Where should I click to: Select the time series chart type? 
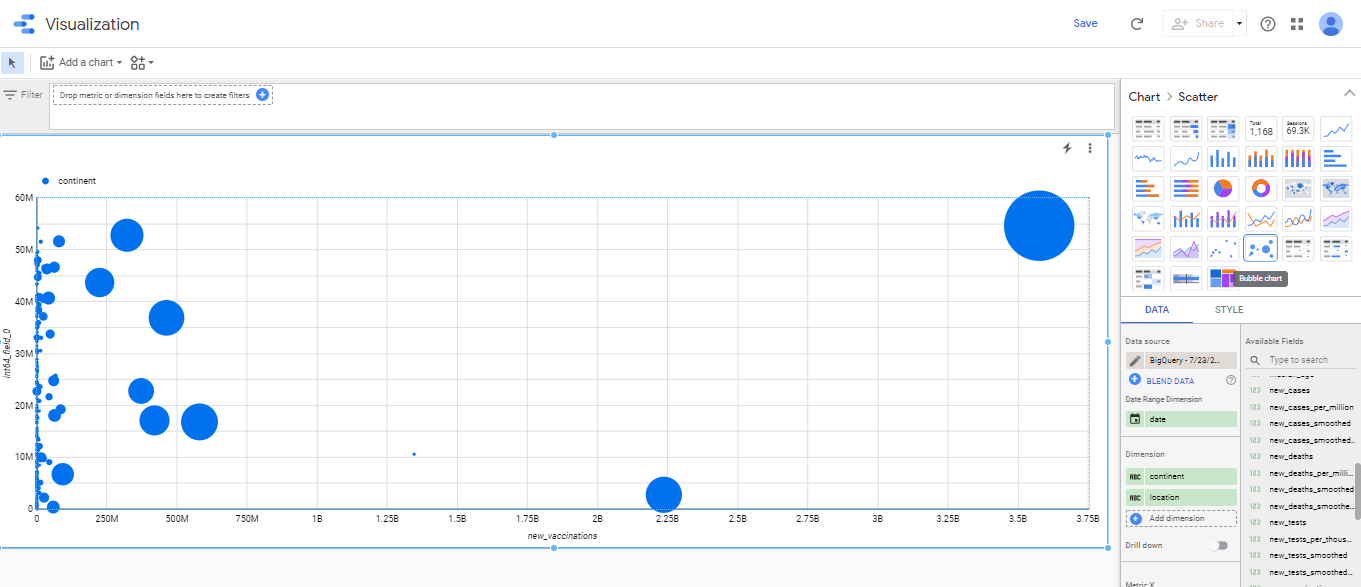pos(1336,129)
